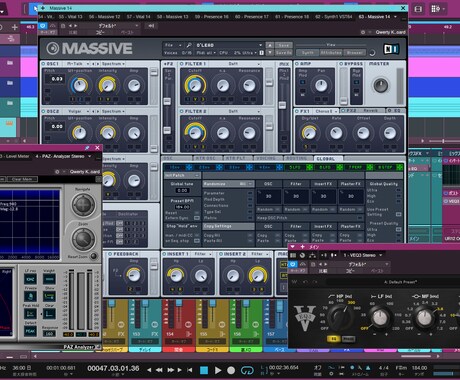Screen dimensions: 460x380
Task: Click the Master volume knob in Massive
Action: click(x=380, y=85)
